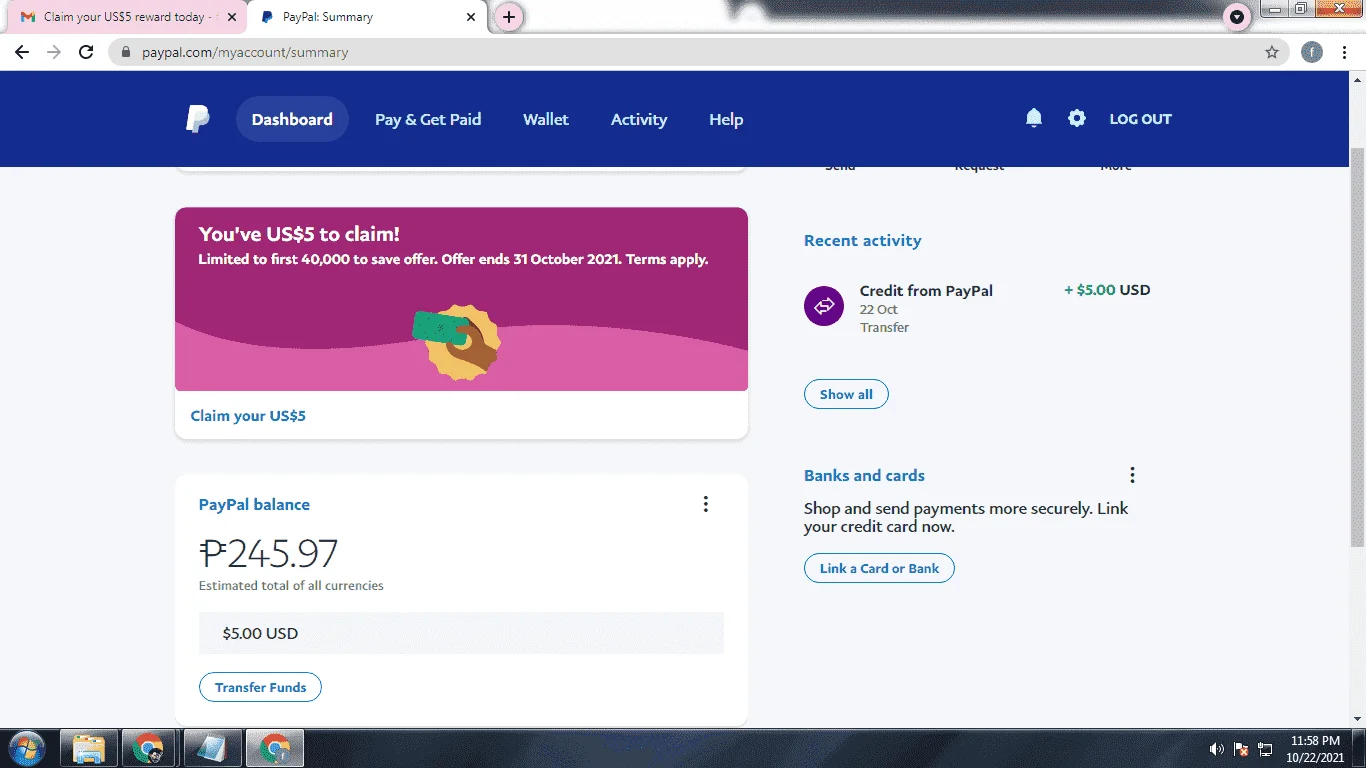Image resolution: width=1366 pixels, height=768 pixels.
Task: Reload the PayPal page
Action: pyautogui.click(x=86, y=52)
